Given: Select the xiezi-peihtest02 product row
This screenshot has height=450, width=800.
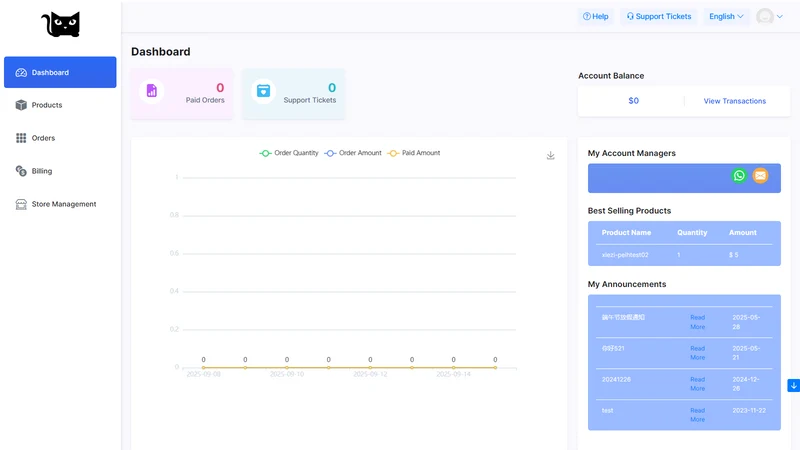Looking at the screenshot, I should [684, 255].
